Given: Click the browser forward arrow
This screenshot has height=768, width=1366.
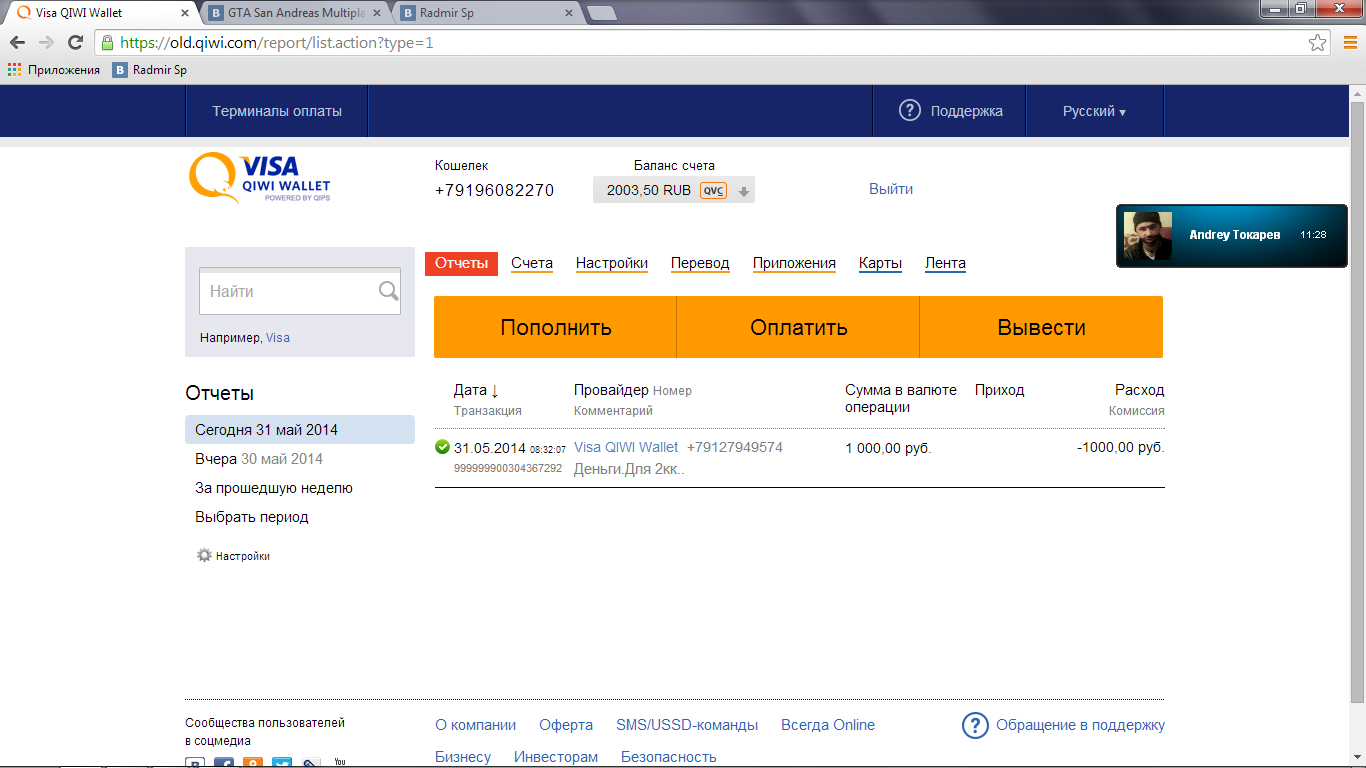Looking at the screenshot, I should 46,43.
